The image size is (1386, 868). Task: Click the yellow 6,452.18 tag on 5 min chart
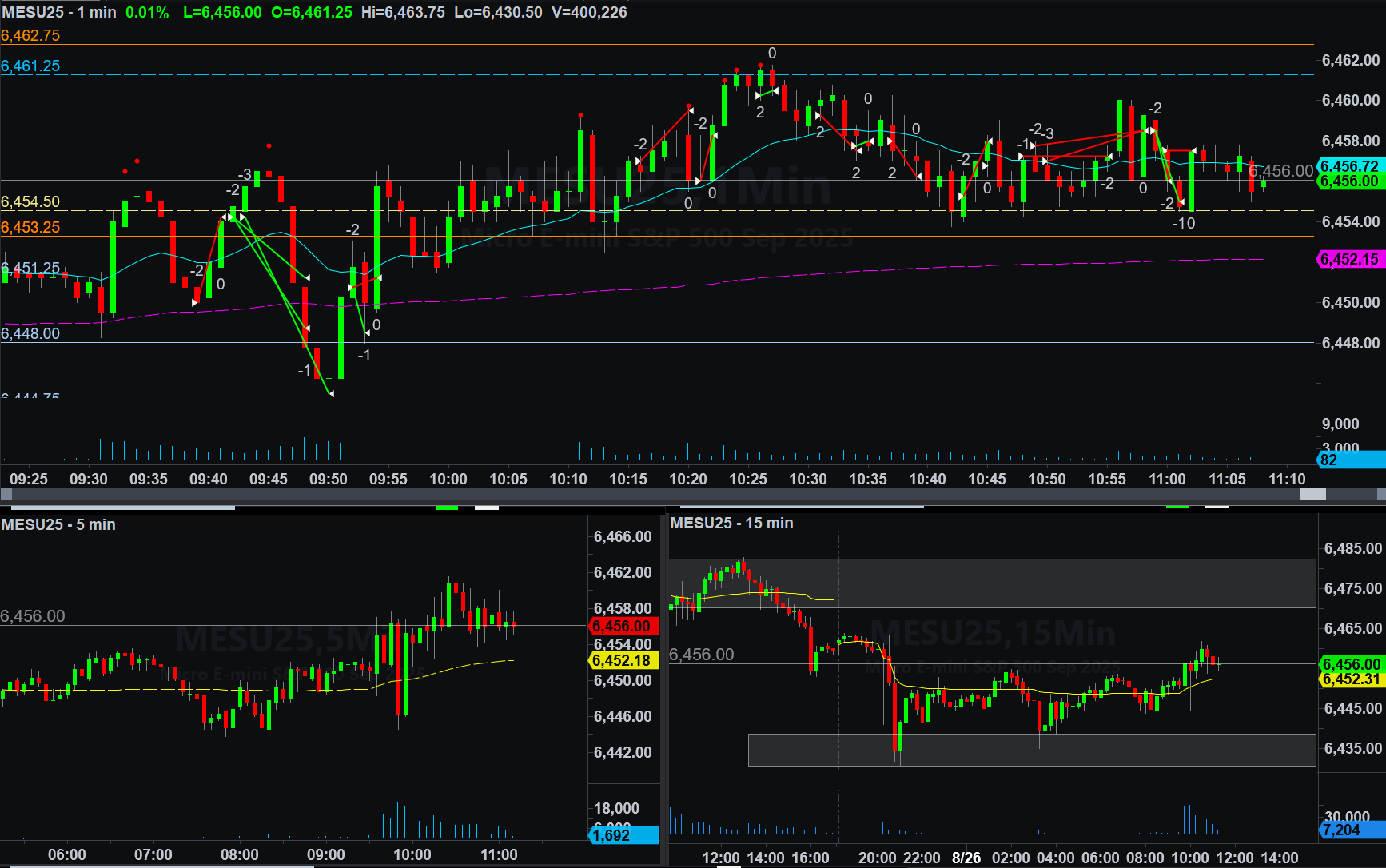pos(623,661)
